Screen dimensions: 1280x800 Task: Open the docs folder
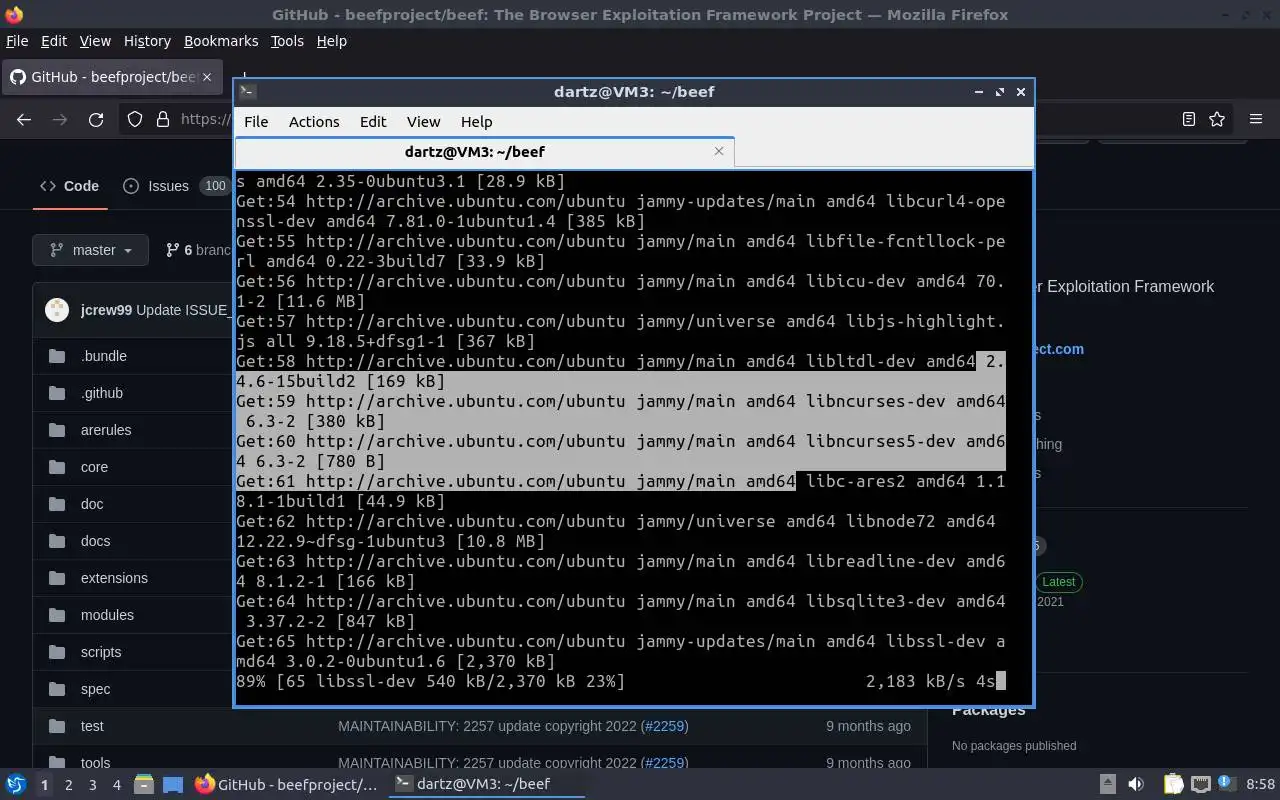[x=95, y=541]
